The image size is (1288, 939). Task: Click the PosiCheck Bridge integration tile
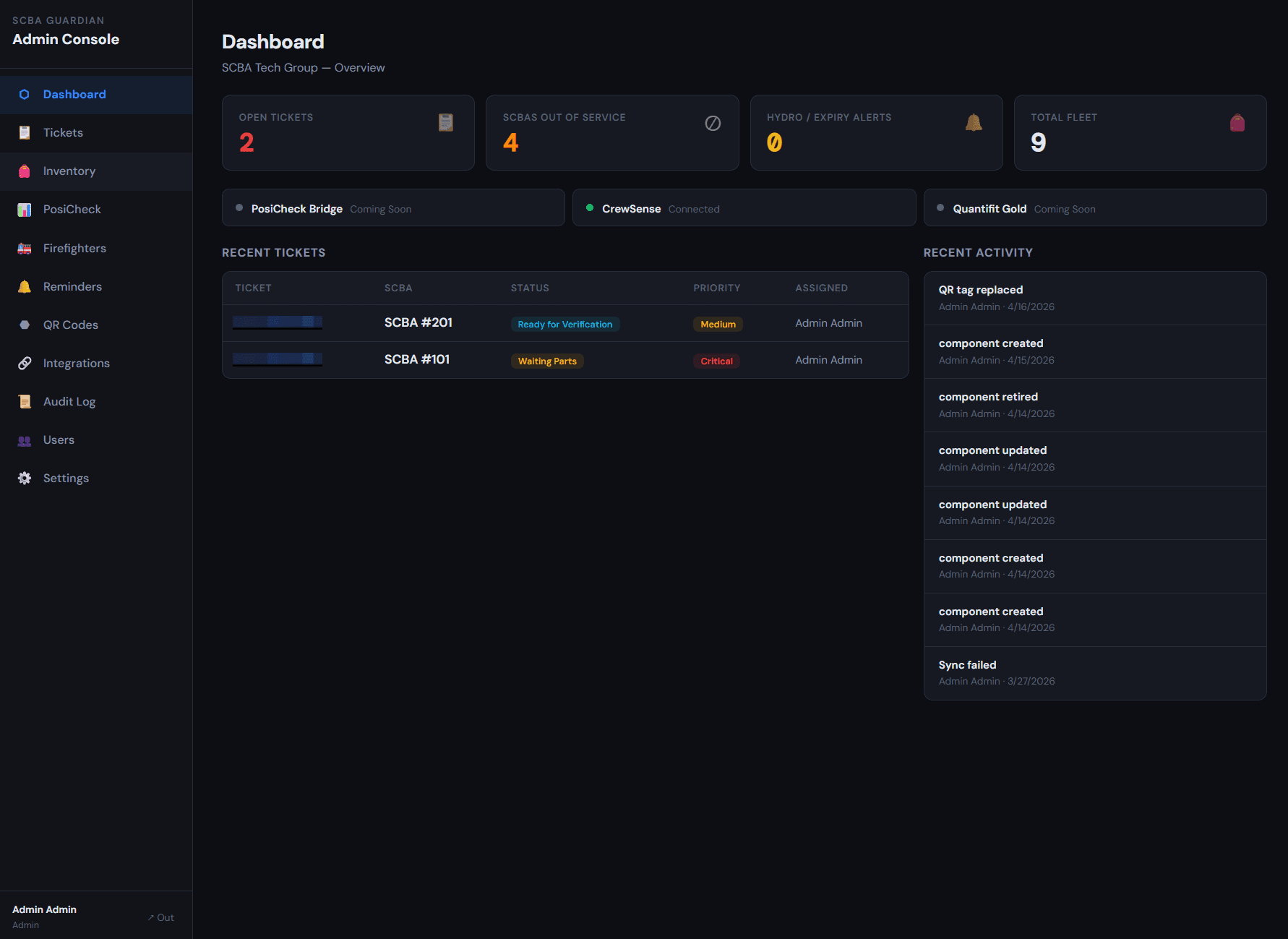[x=393, y=208]
